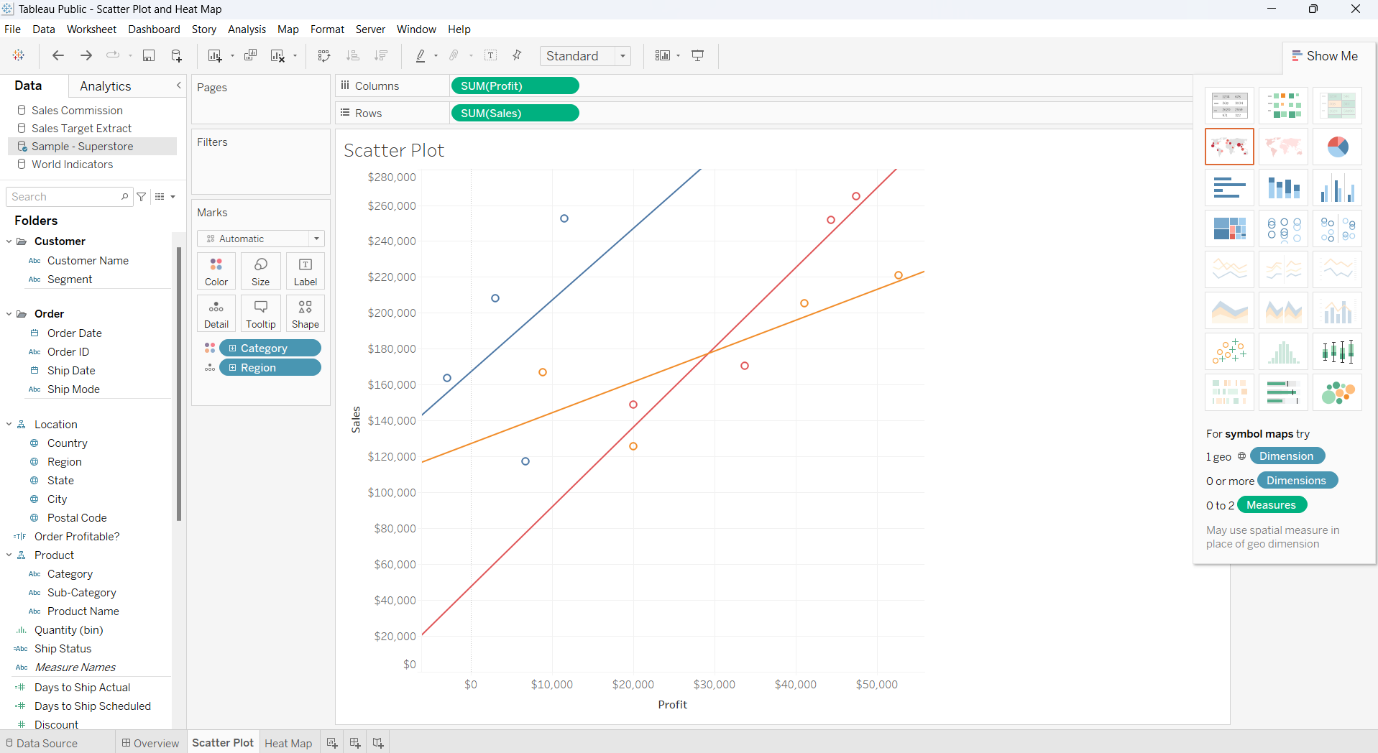The width and height of the screenshot is (1378, 753).
Task: Toggle the Show Me panel open
Action: pyautogui.click(x=1326, y=56)
